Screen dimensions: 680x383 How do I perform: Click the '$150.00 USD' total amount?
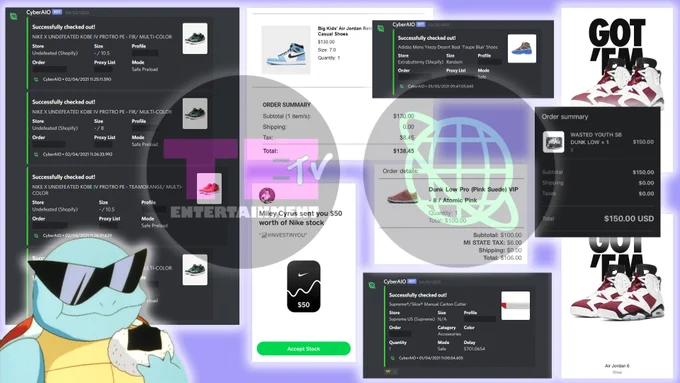point(629,219)
